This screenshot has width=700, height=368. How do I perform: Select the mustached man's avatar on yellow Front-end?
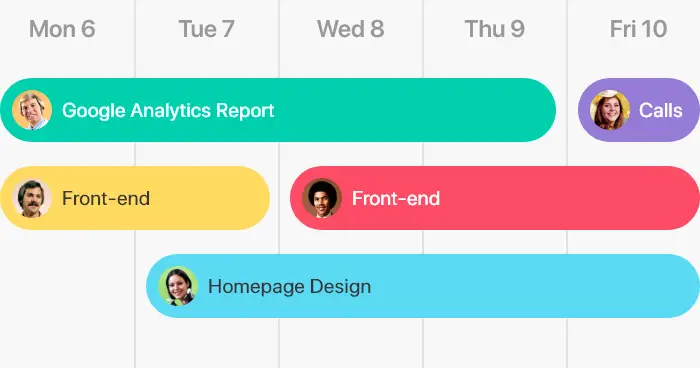pos(32,198)
